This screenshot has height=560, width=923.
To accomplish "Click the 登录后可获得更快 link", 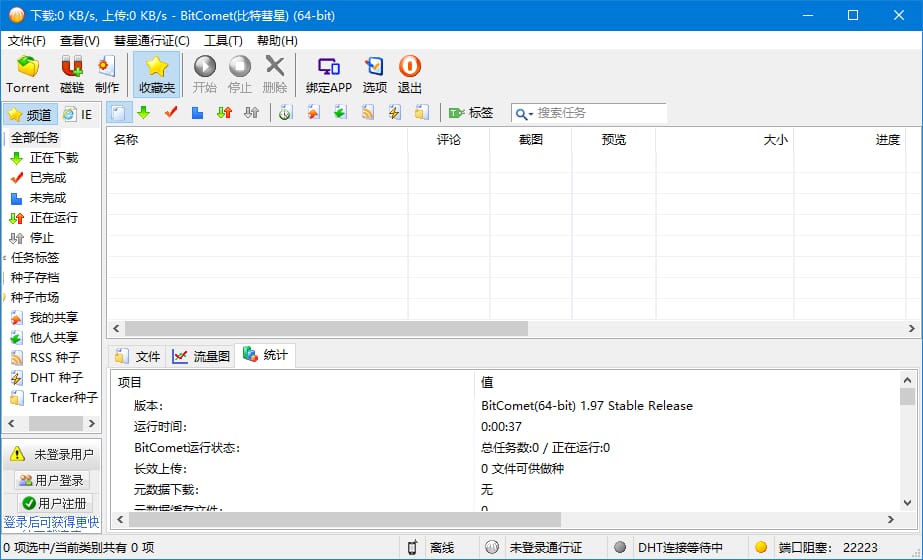I will coord(51,522).
